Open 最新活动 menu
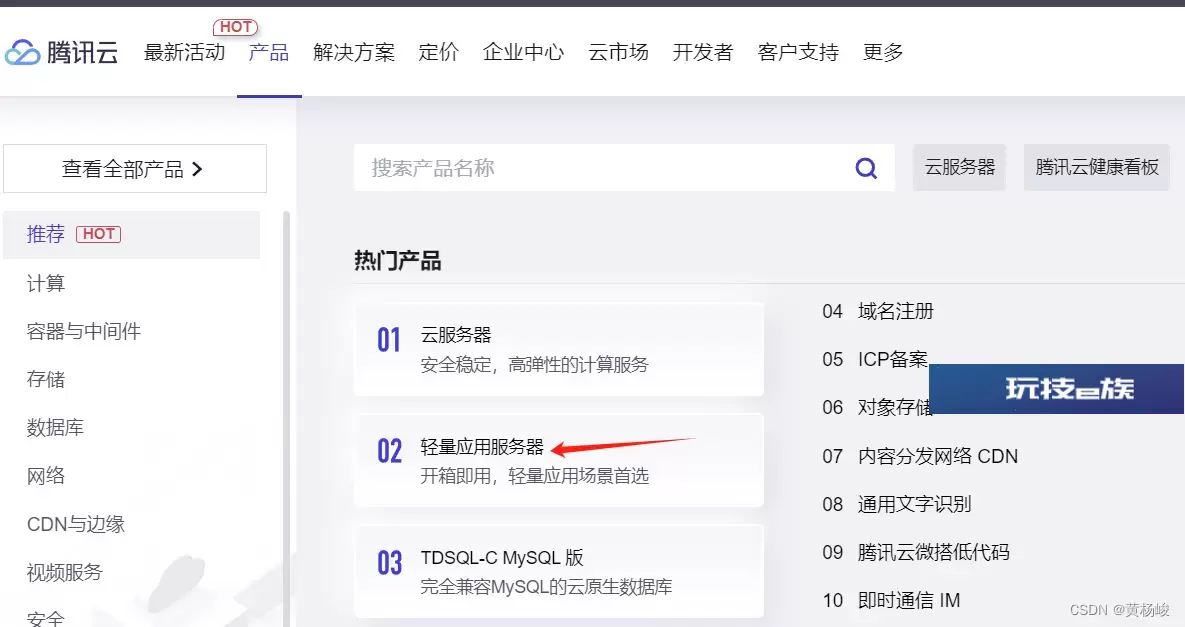This screenshot has height=627, width=1185. [x=184, y=52]
